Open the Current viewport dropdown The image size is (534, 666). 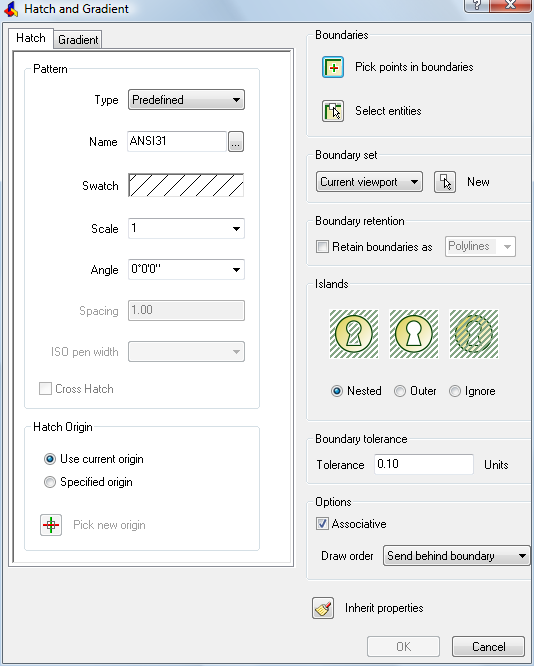(x=369, y=182)
